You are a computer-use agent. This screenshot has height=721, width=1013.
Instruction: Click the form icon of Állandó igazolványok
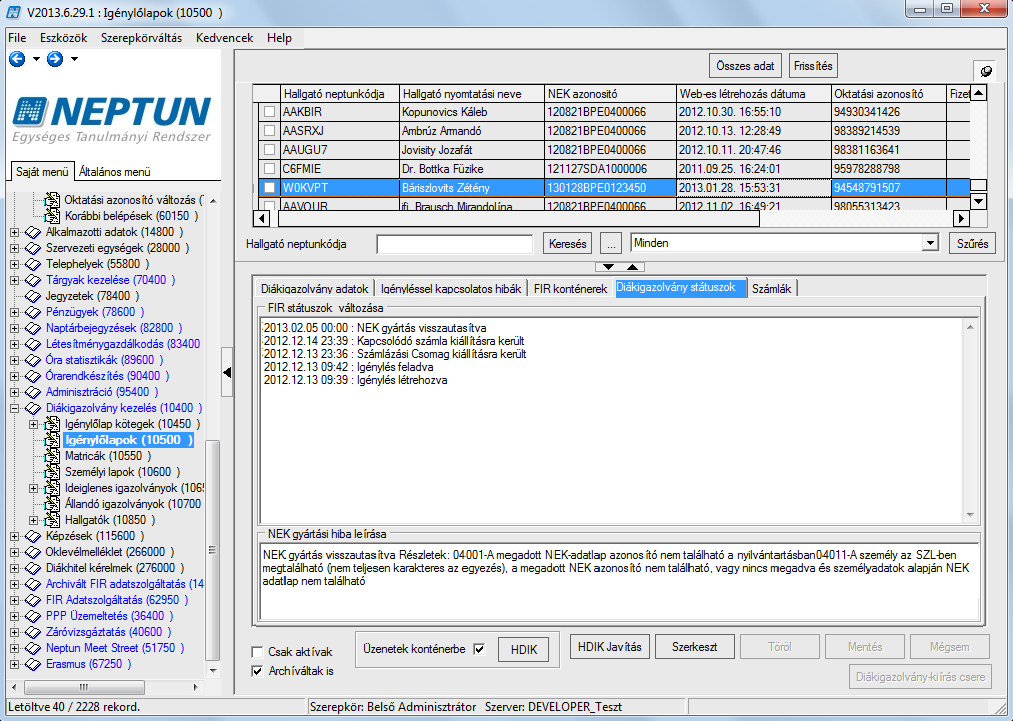pos(52,504)
